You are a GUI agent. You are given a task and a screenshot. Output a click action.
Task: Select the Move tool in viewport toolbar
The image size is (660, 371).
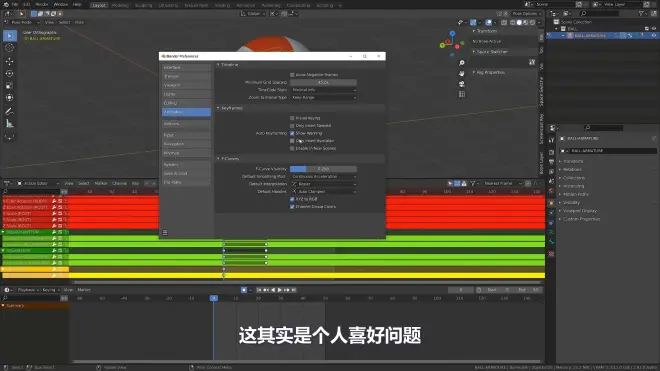tap(9, 61)
